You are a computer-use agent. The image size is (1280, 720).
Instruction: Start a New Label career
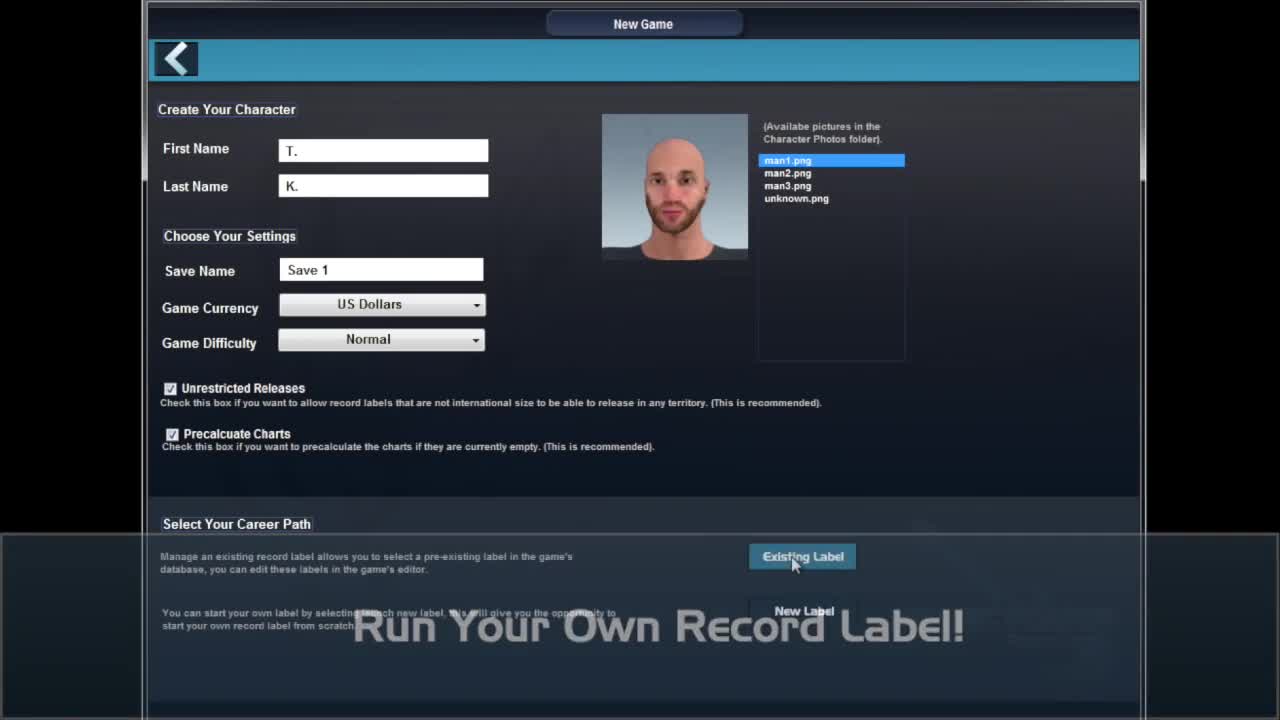803,611
